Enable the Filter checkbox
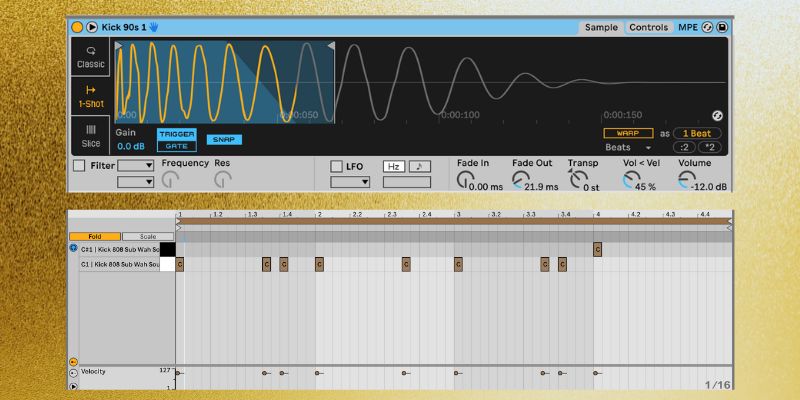The height and width of the screenshot is (400, 800). click(79, 166)
